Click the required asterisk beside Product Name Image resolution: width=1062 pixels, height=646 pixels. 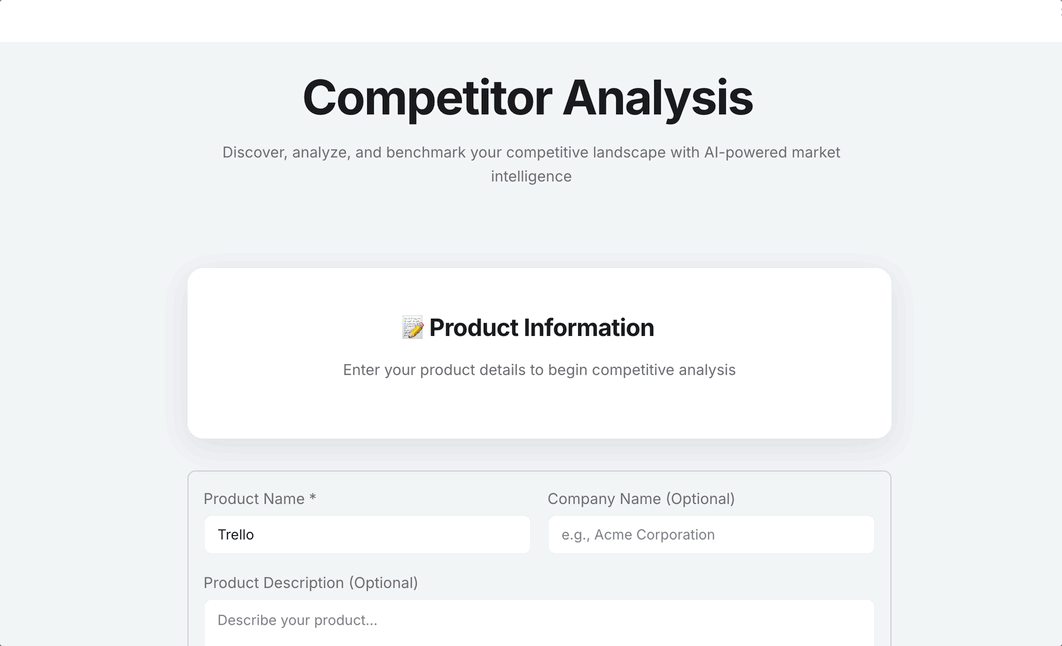click(x=313, y=498)
